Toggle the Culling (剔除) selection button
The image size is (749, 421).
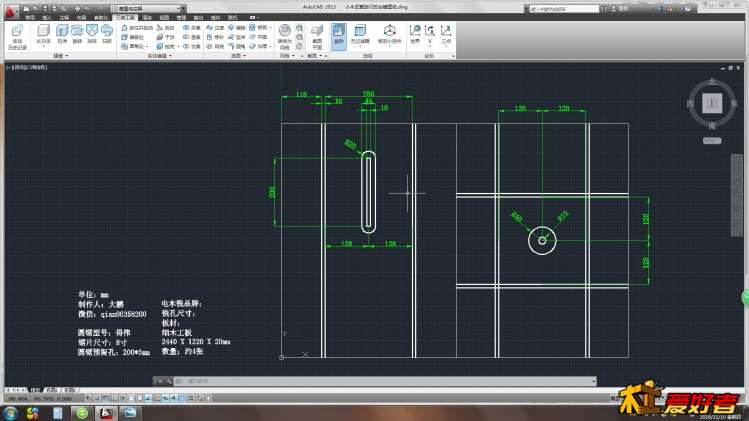click(x=339, y=35)
